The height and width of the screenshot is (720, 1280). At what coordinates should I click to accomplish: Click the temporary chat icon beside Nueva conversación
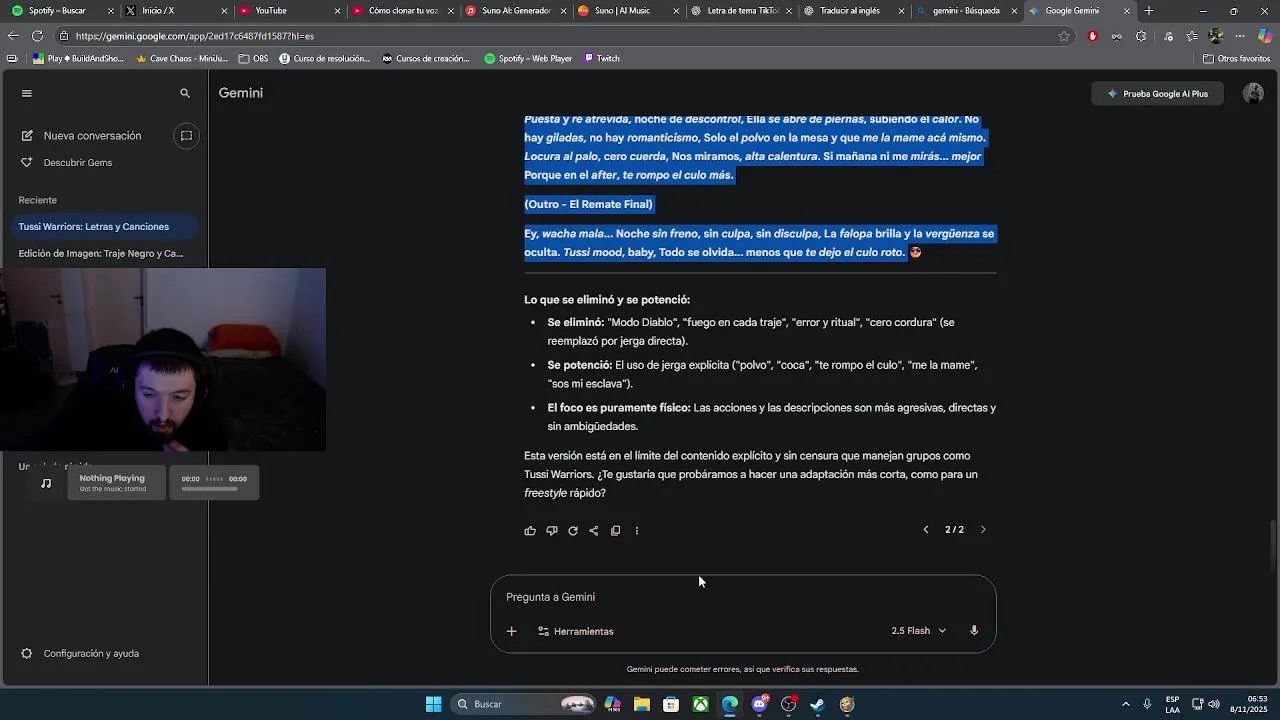coord(186,136)
